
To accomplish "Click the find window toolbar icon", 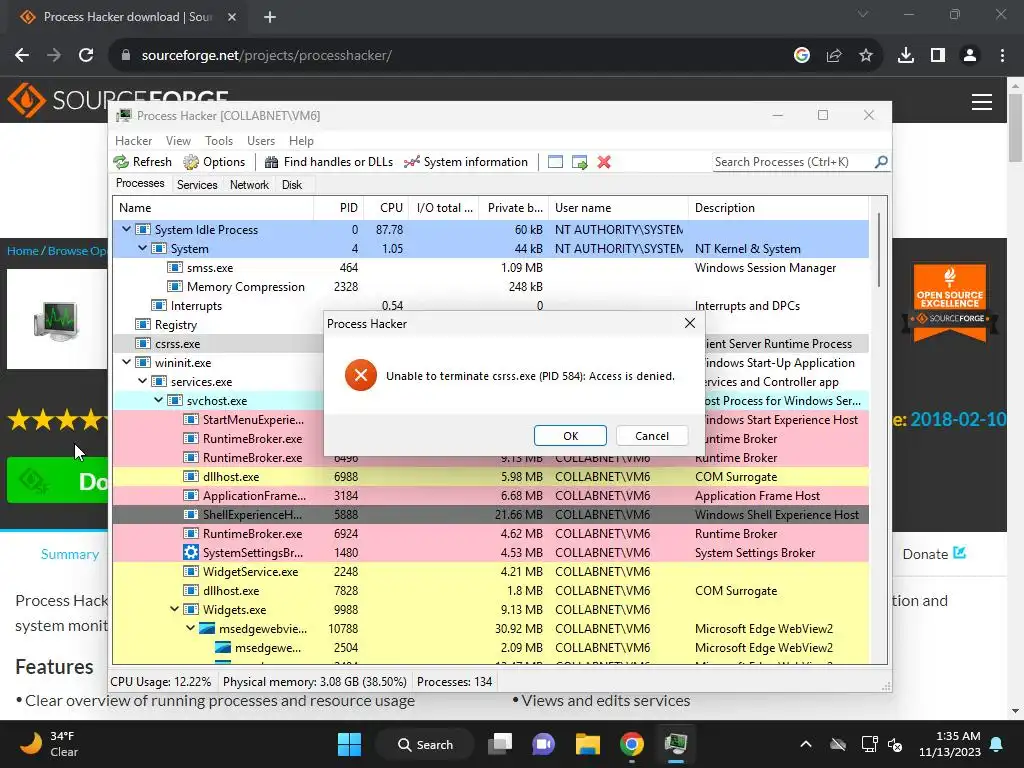I will pyautogui.click(x=555, y=162).
